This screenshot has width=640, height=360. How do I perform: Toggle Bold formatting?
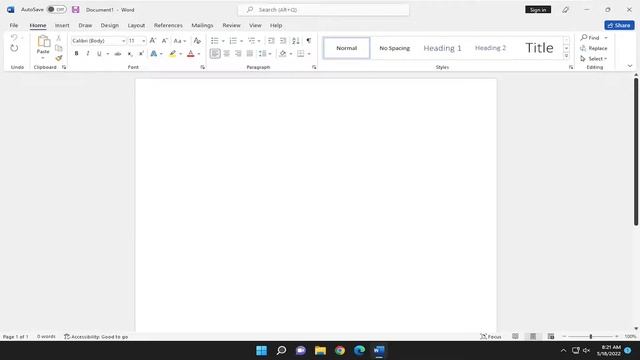(76, 53)
